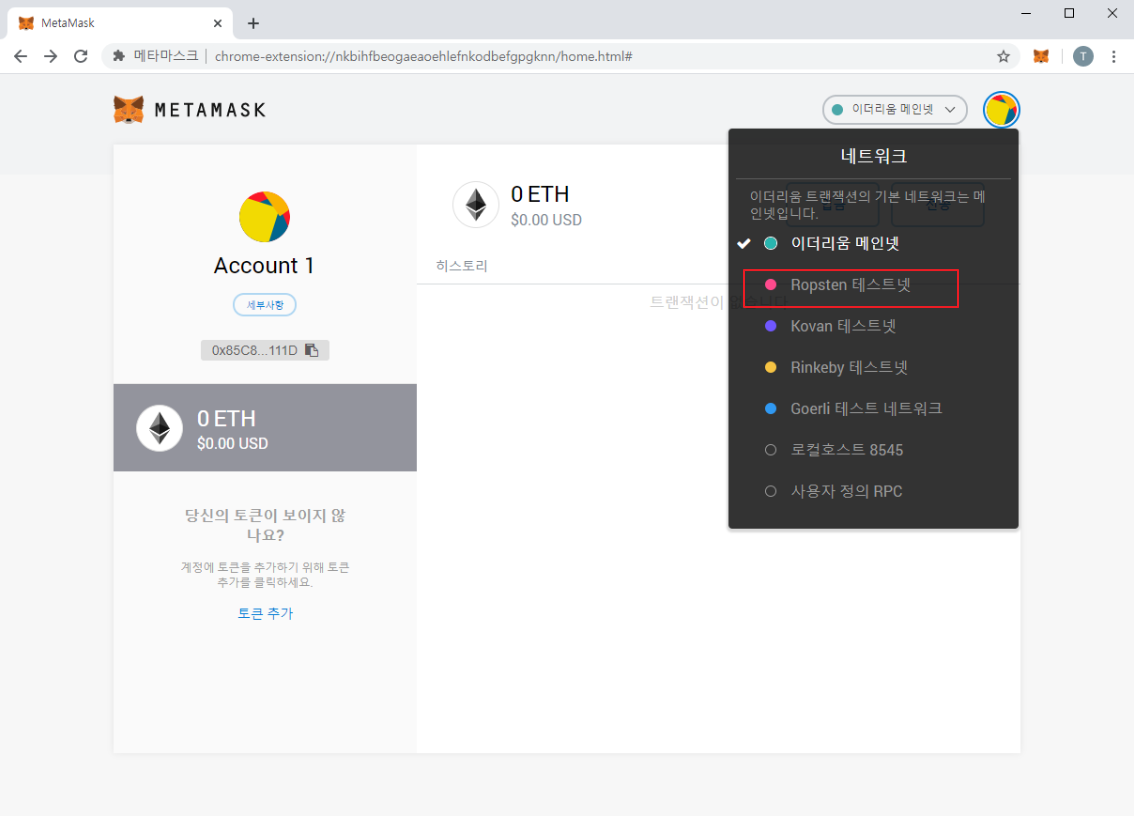
Task: Choose 사용자 정의 RPC option
Action: [x=873, y=491]
